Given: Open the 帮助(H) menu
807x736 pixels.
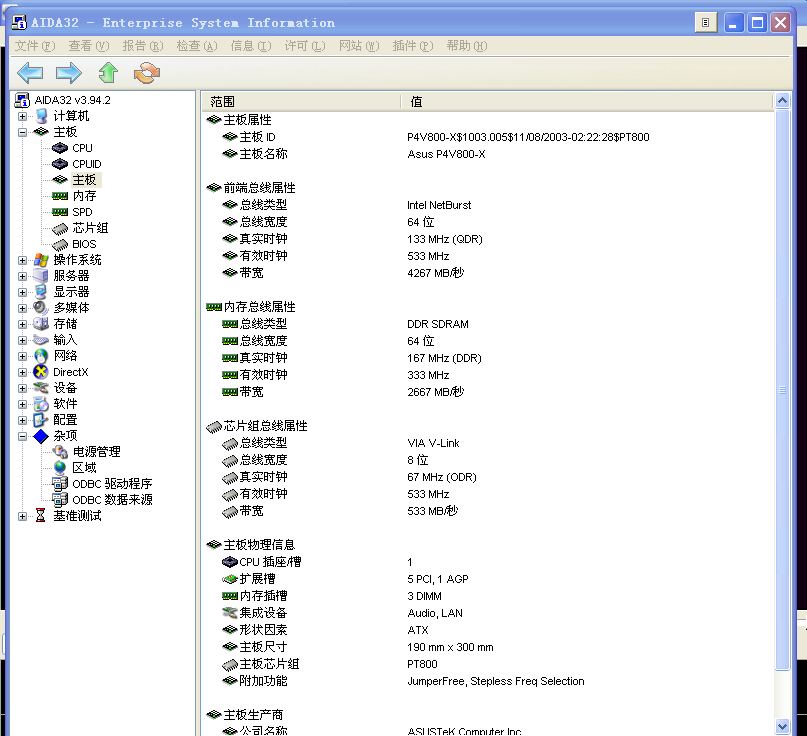Looking at the screenshot, I should pos(466,46).
